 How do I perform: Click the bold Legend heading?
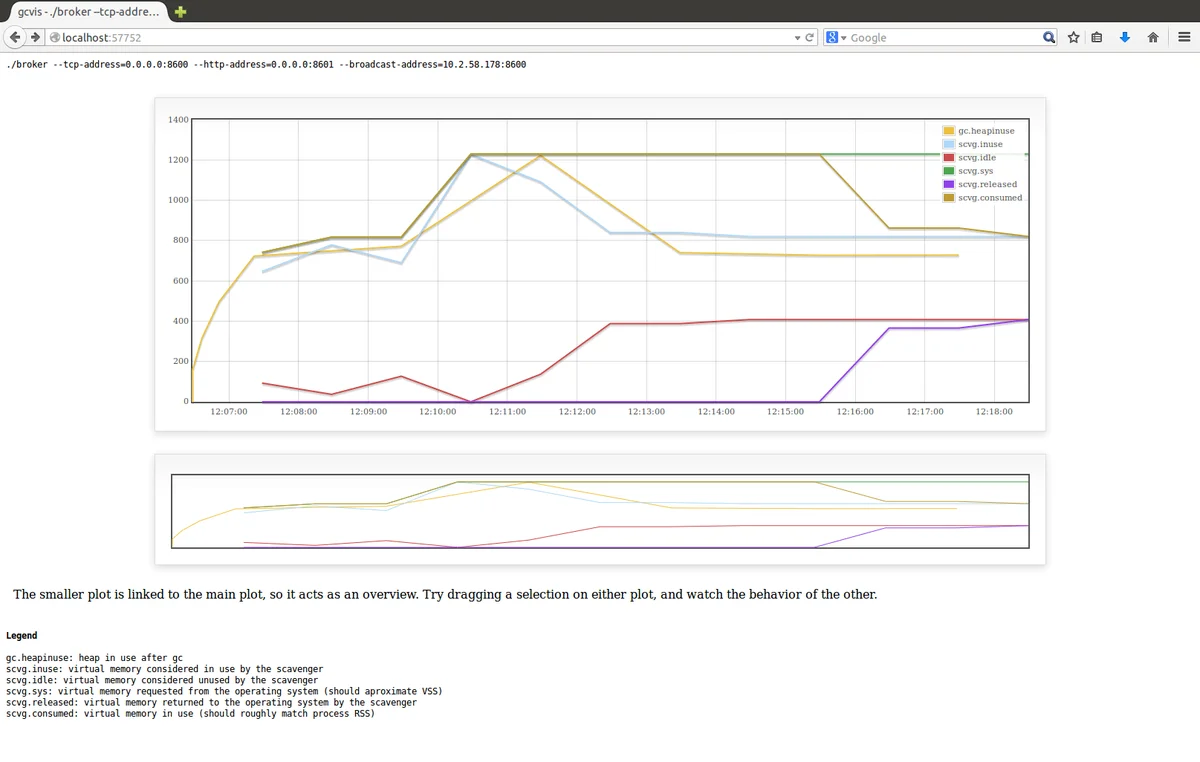tap(22, 635)
